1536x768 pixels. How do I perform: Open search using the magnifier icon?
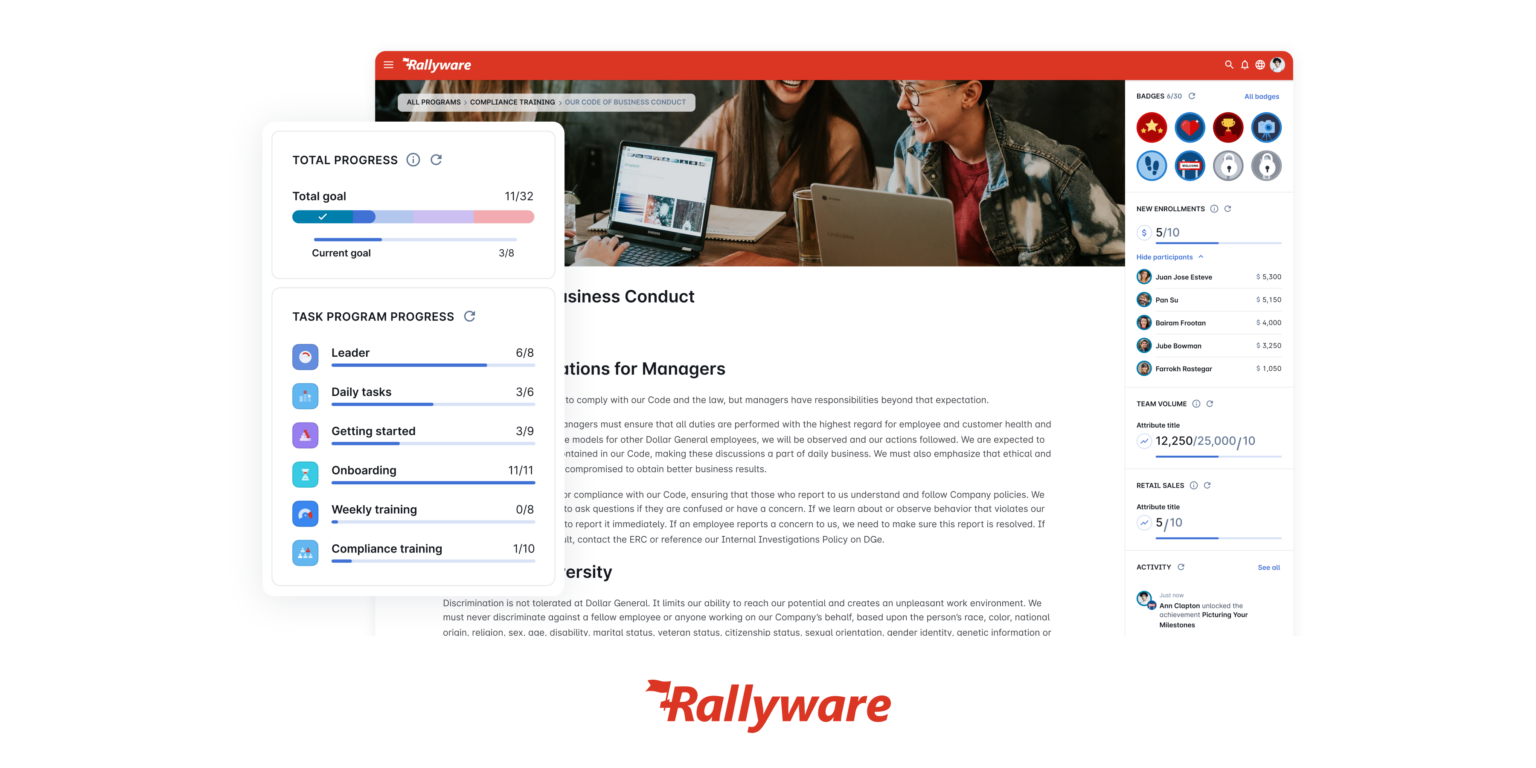(x=1229, y=64)
